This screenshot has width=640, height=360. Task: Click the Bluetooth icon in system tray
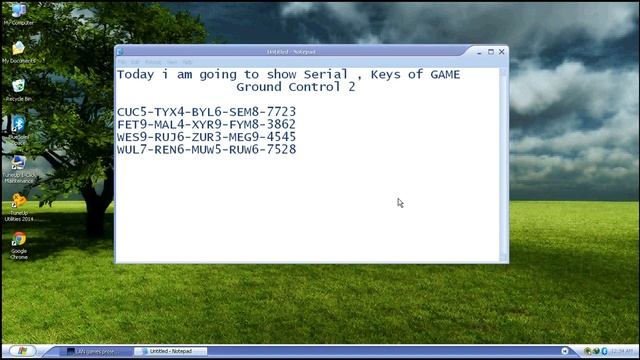point(604,351)
